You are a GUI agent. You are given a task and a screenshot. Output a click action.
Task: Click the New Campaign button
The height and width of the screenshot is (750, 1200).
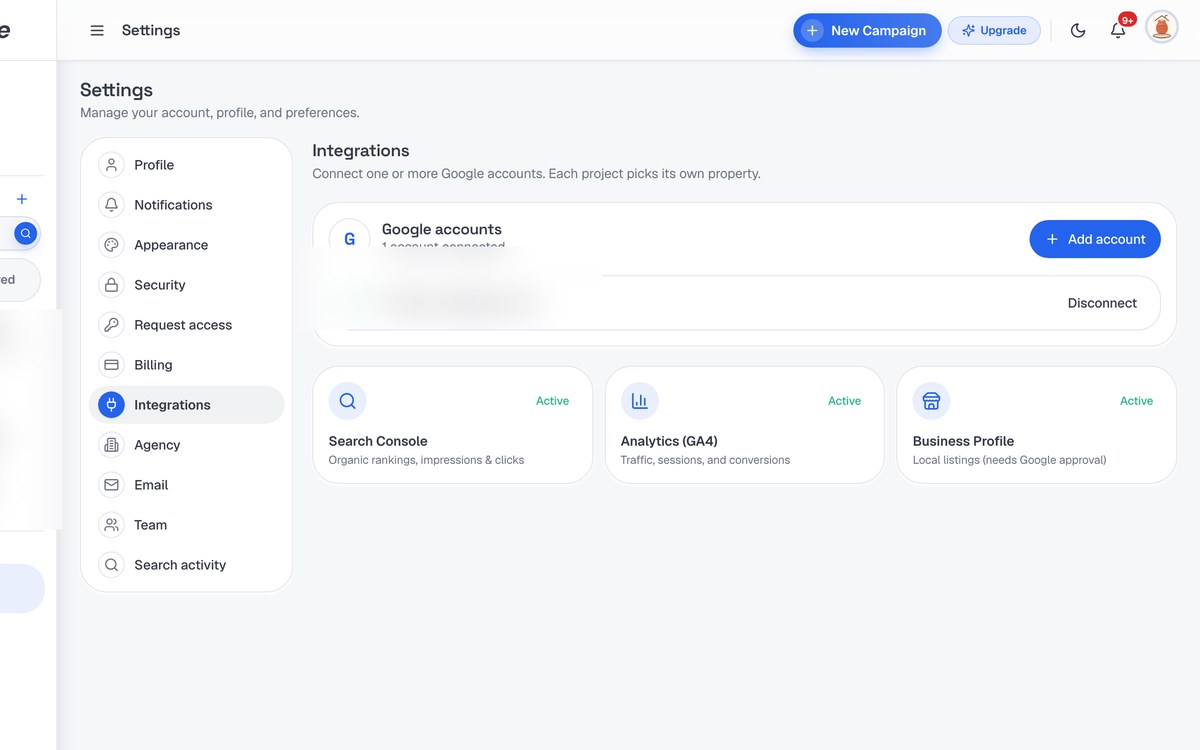tap(867, 31)
